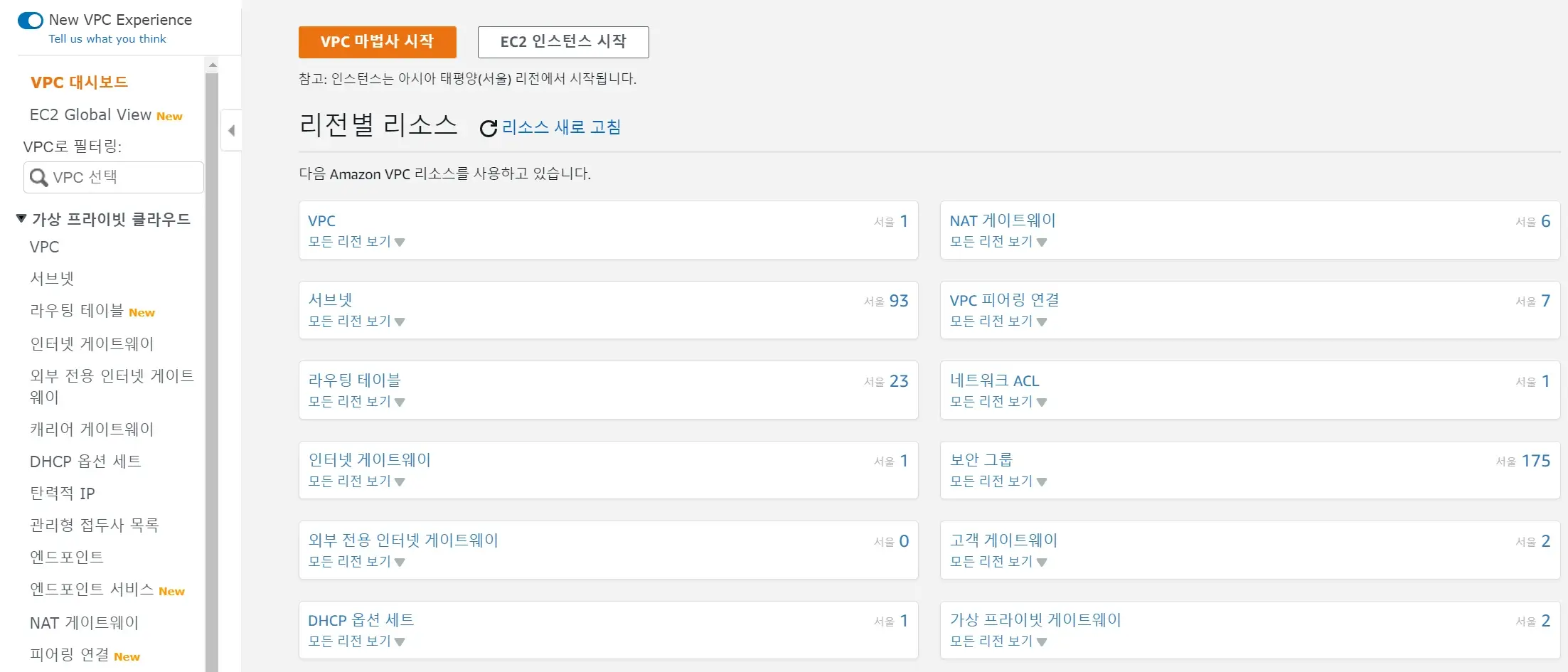Focus the VPC 선택 filter input
The width and height of the screenshot is (1568, 672).
point(124,177)
